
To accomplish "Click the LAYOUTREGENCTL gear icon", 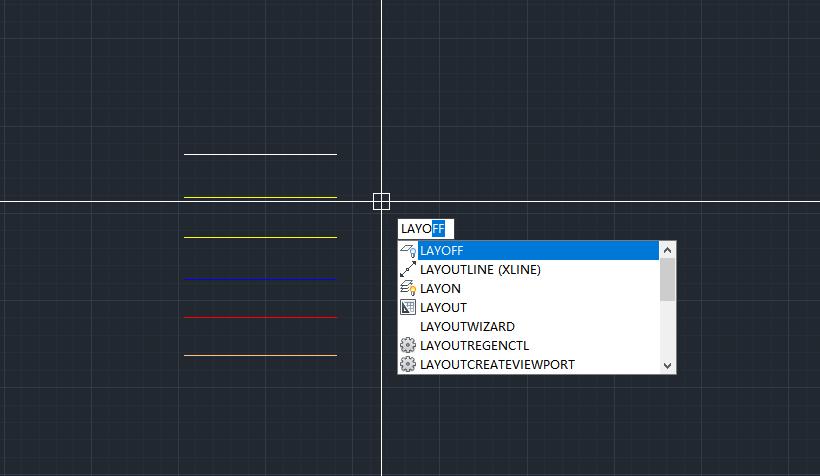I will click(x=408, y=346).
